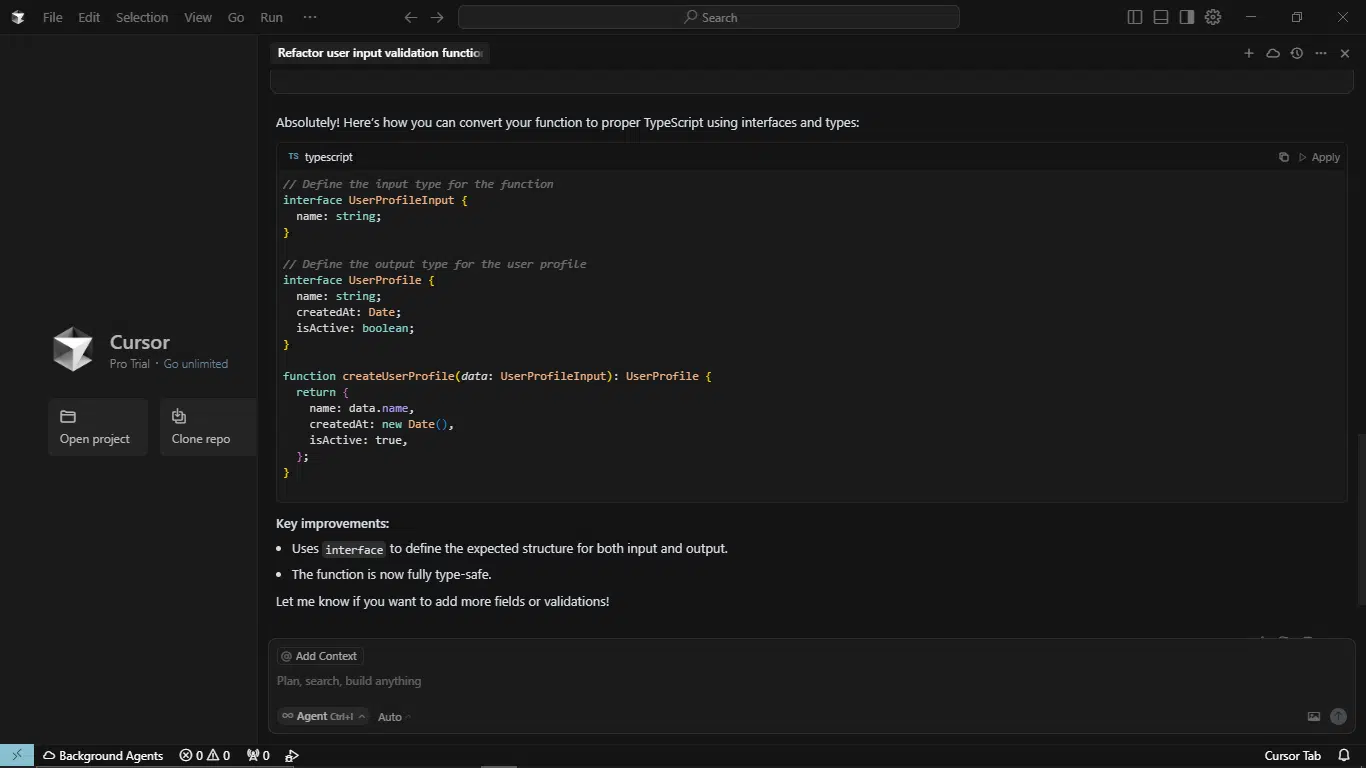Show errors and warnings count in status bar
This screenshot has height=768, width=1366.
click(205, 755)
